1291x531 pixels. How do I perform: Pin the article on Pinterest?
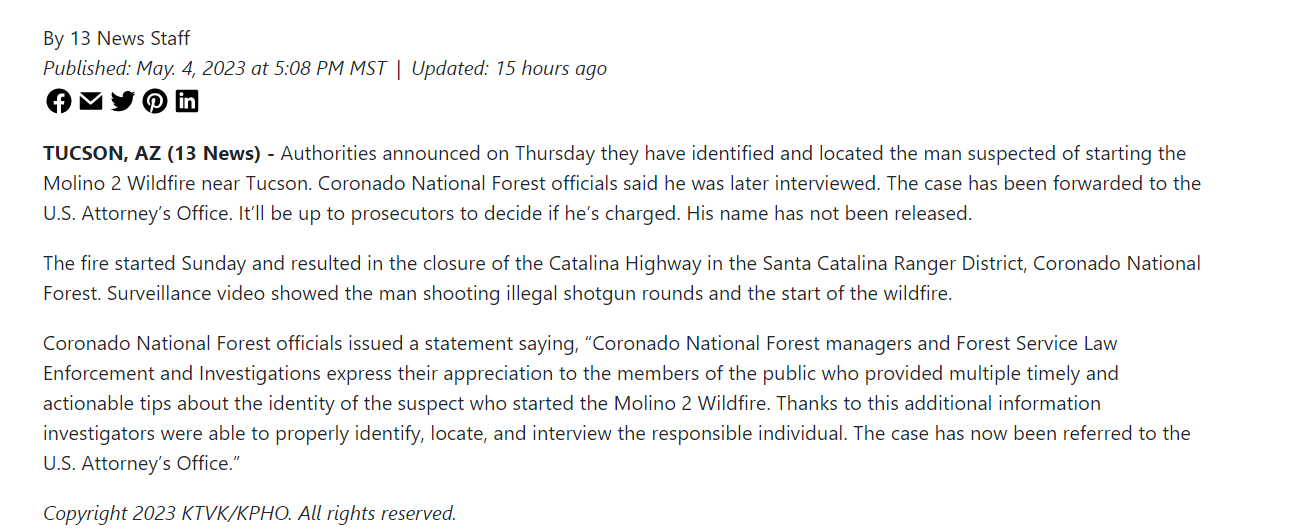coord(155,101)
